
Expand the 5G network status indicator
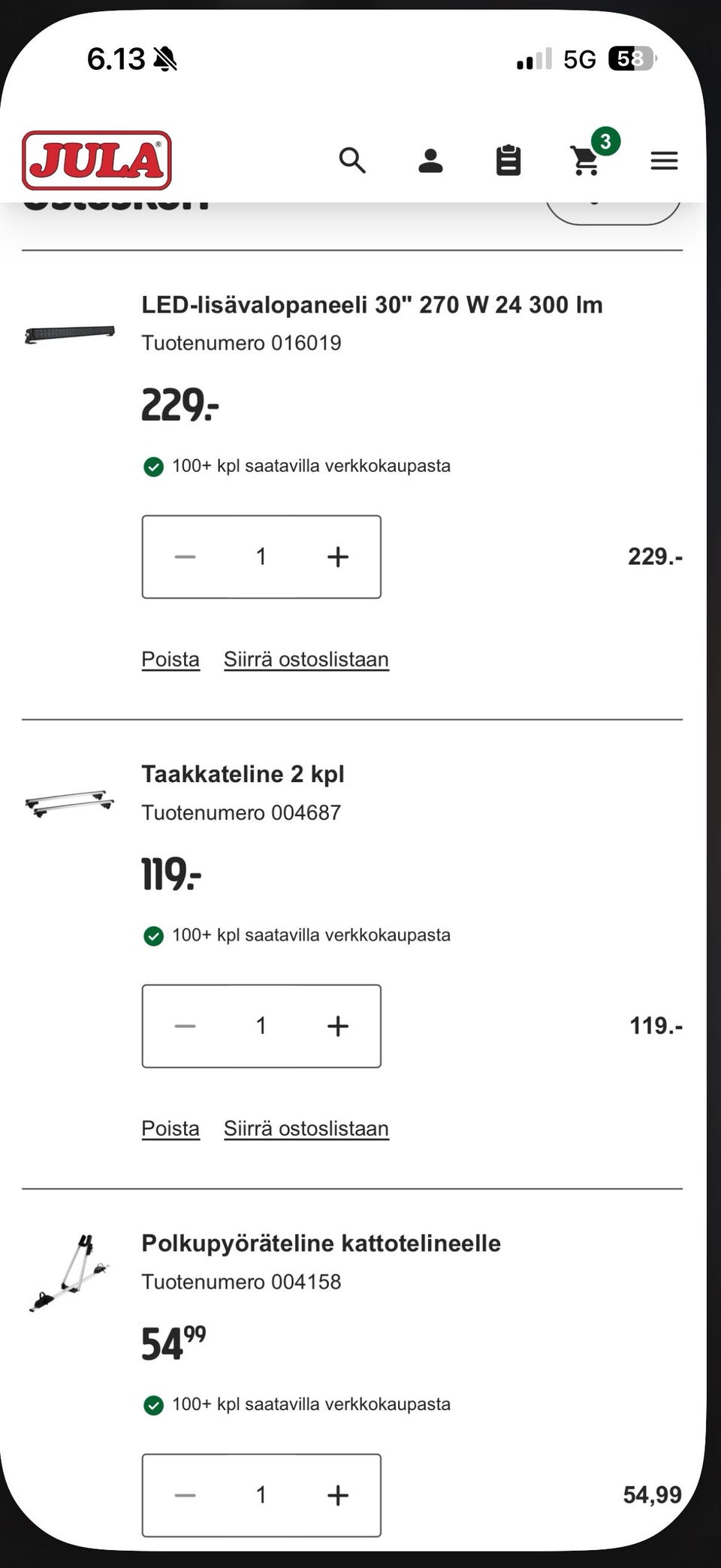(x=578, y=58)
